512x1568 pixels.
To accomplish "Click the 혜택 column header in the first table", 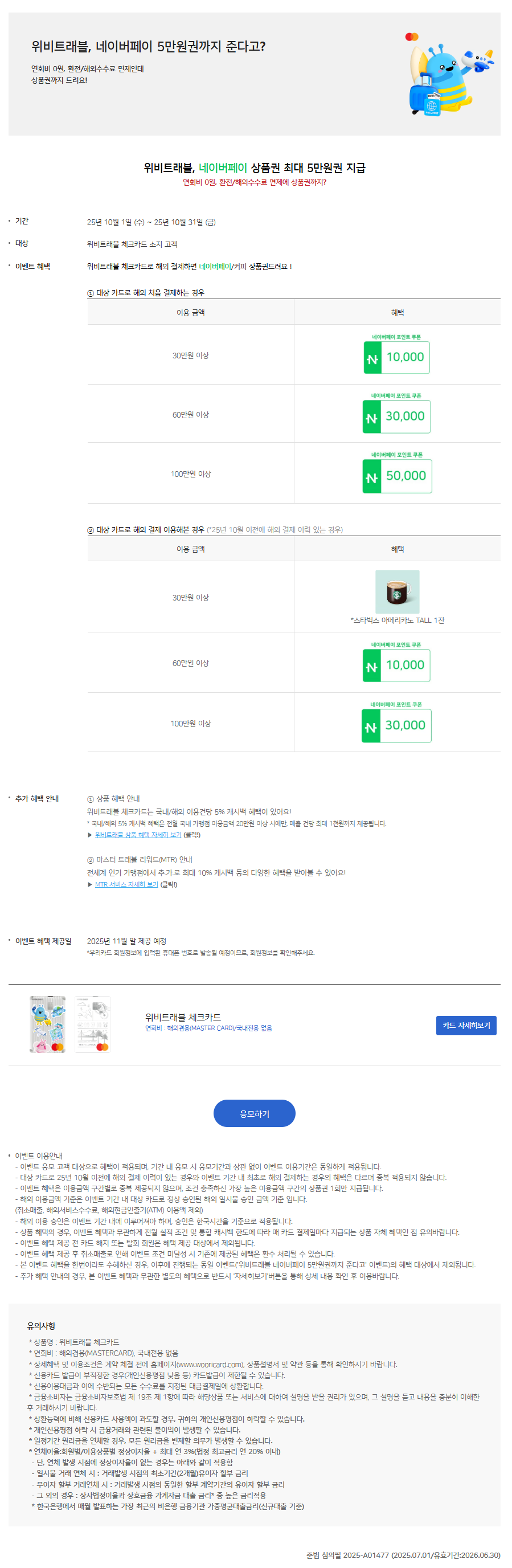I will (x=397, y=312).
